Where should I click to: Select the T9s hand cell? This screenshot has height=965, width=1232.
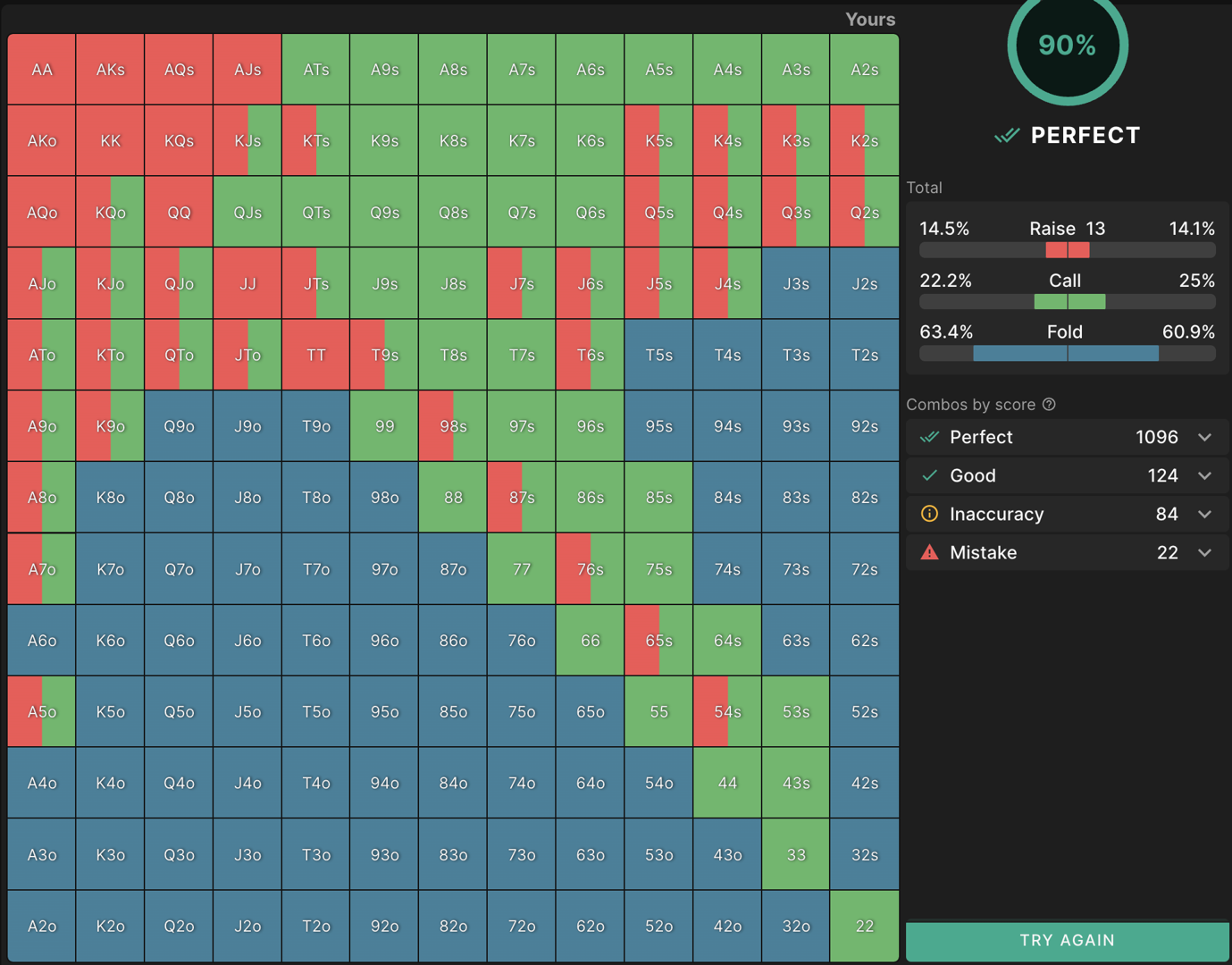385,355
